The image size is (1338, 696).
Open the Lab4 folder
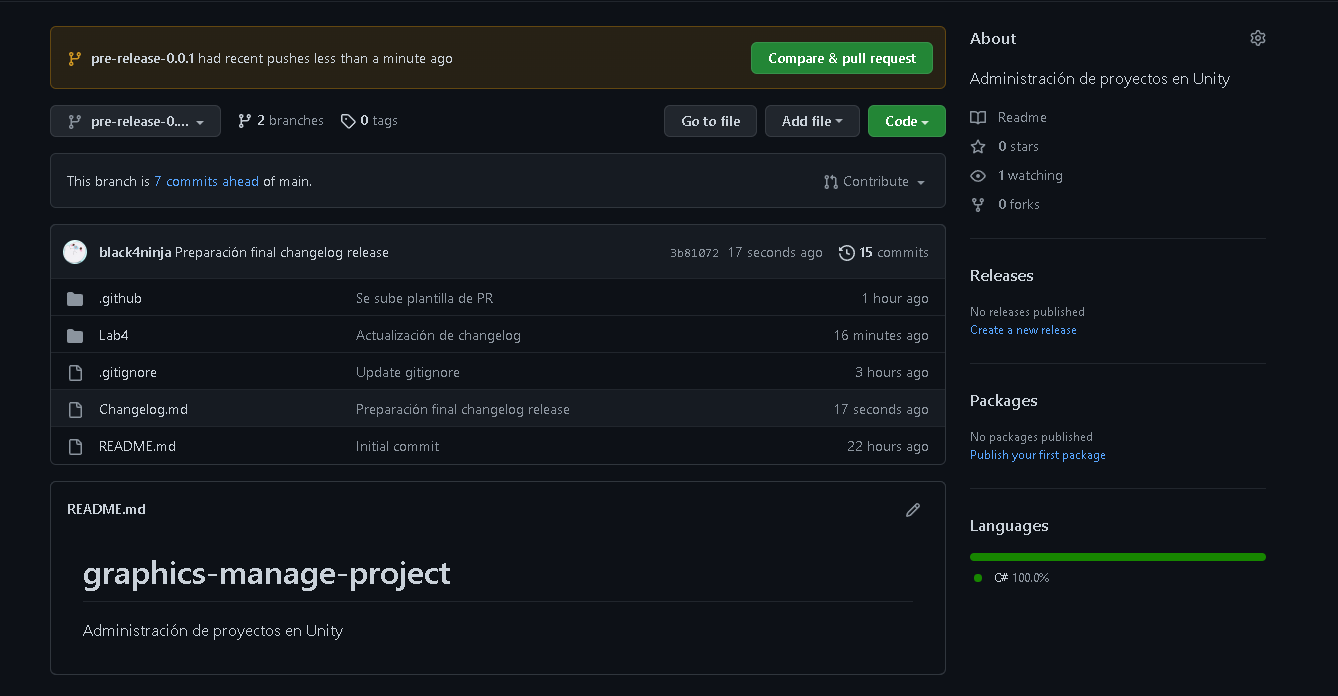pos(114,336)
